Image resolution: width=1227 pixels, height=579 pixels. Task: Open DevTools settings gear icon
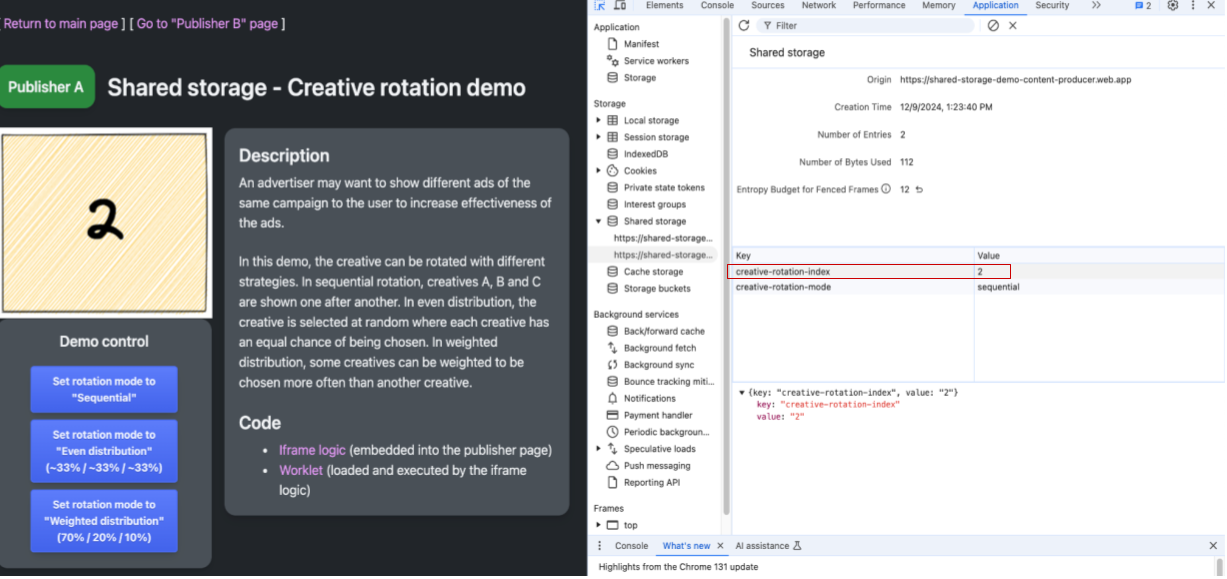click(1173, 7)
